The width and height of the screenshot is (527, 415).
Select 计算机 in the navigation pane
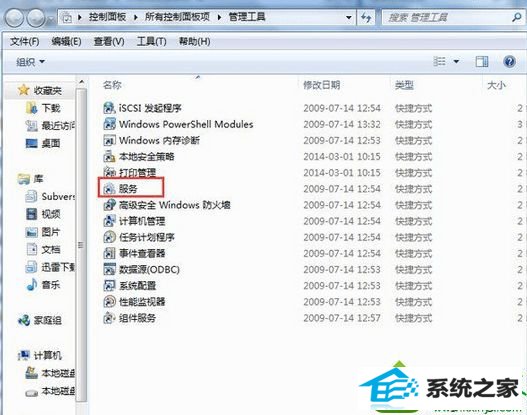pyautogui.click(x=40, y=355)
